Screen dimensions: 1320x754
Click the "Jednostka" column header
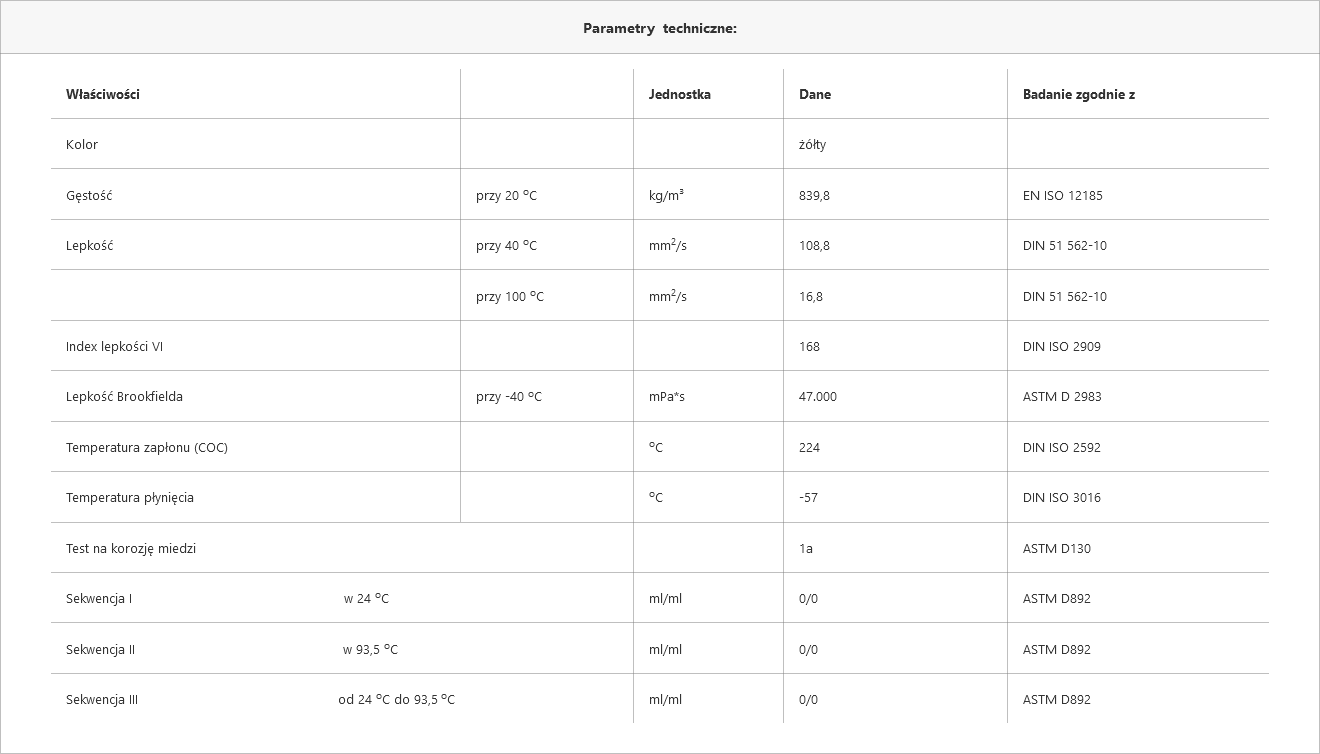pos(680,94)
